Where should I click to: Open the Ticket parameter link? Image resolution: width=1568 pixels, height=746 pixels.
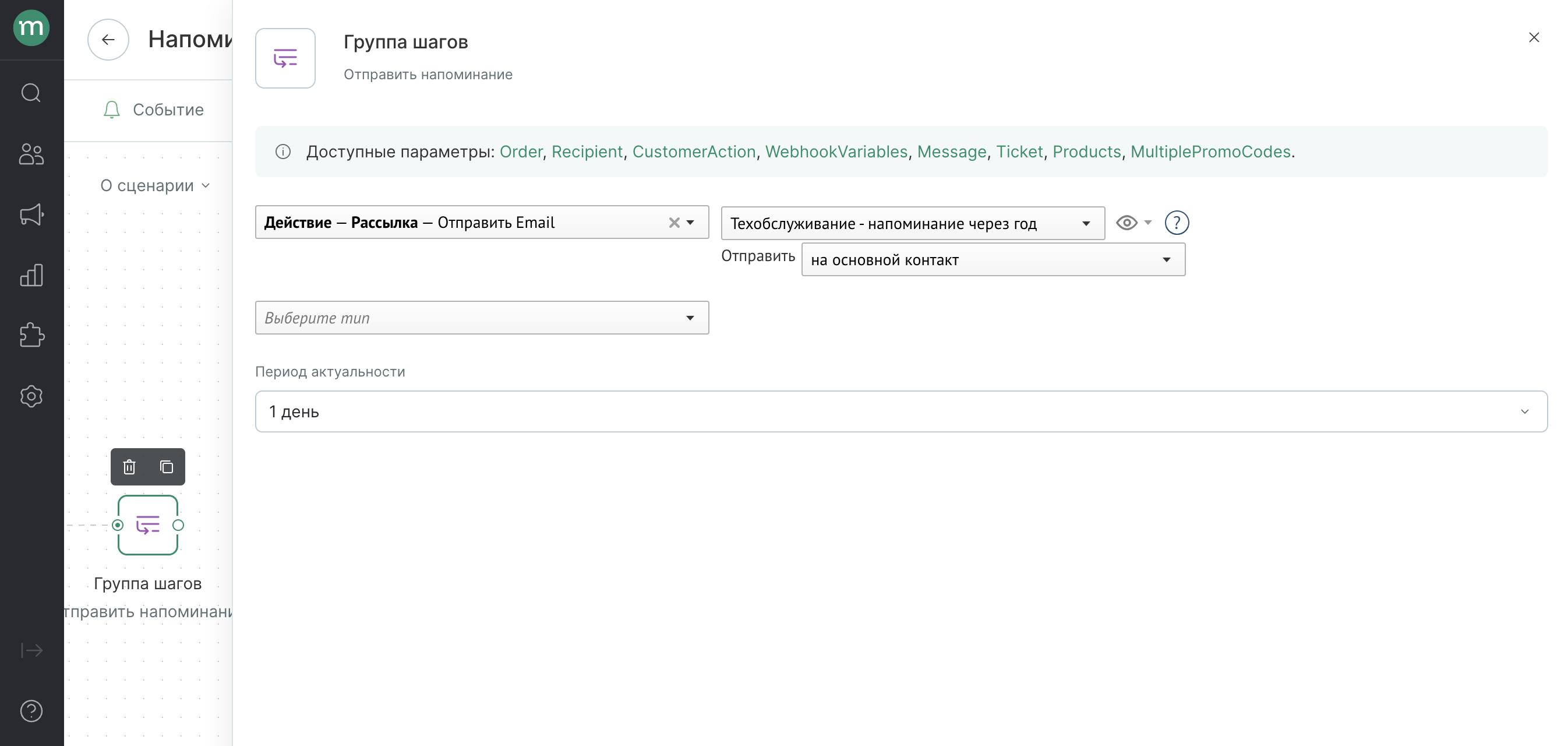[x=1019, y=152]
